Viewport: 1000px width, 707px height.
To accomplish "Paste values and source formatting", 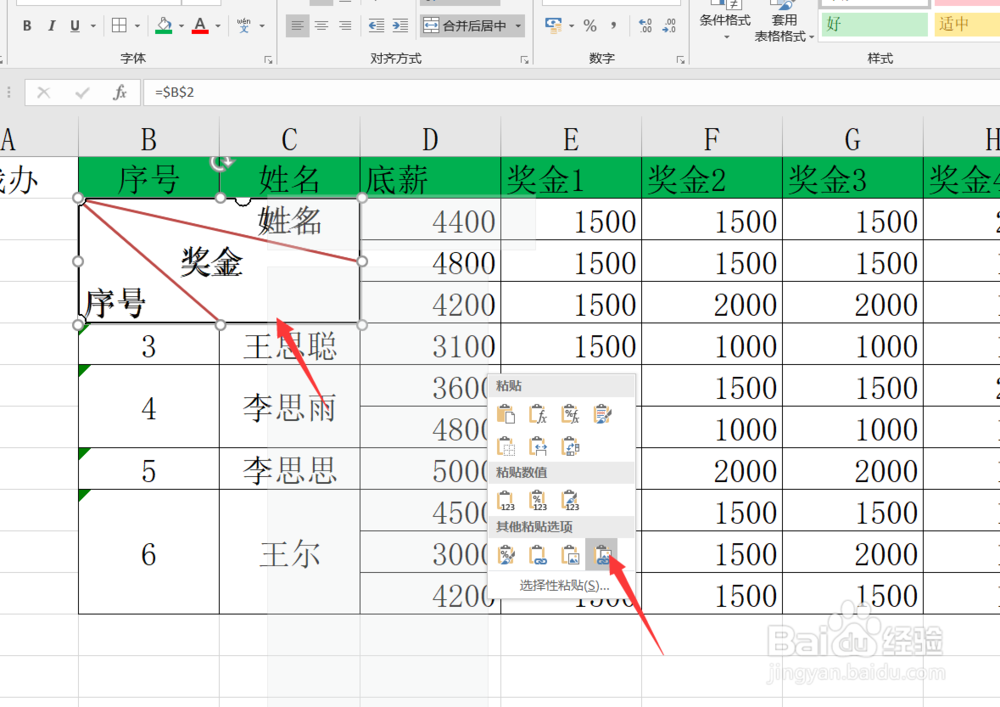I will pos(570,500).
